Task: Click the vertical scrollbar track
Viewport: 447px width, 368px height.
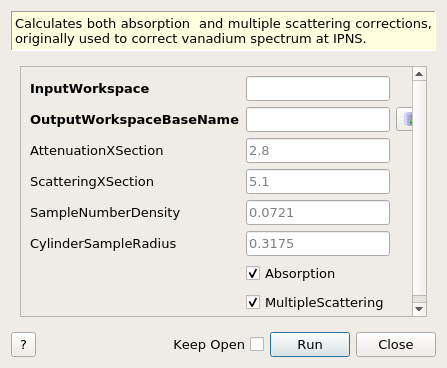Action: pos(419,188)
